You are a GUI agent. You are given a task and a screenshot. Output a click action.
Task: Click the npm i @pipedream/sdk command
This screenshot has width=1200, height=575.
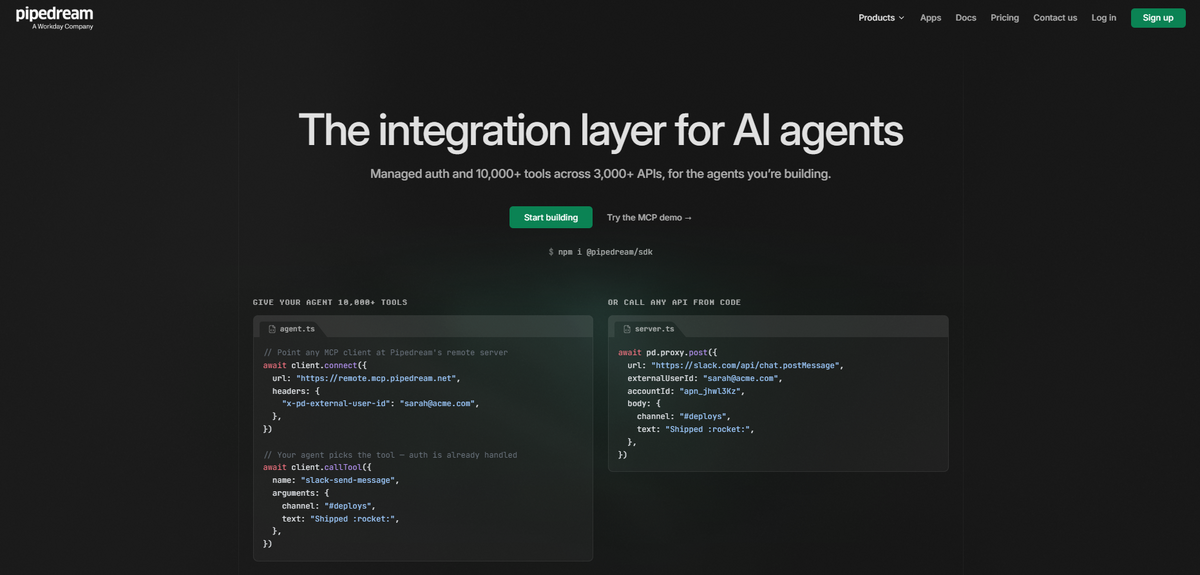point(600,252)
